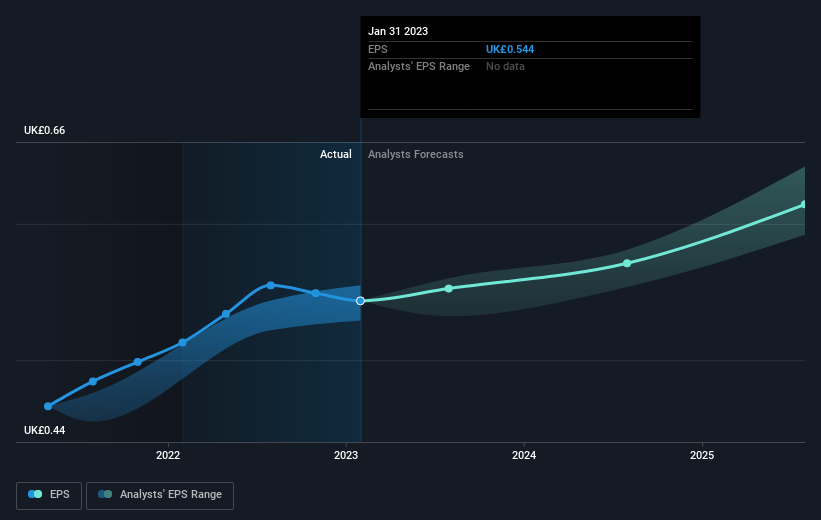Select the forecast data point in mid-2023
821x520 pixels.
click(x=449, y=289)
